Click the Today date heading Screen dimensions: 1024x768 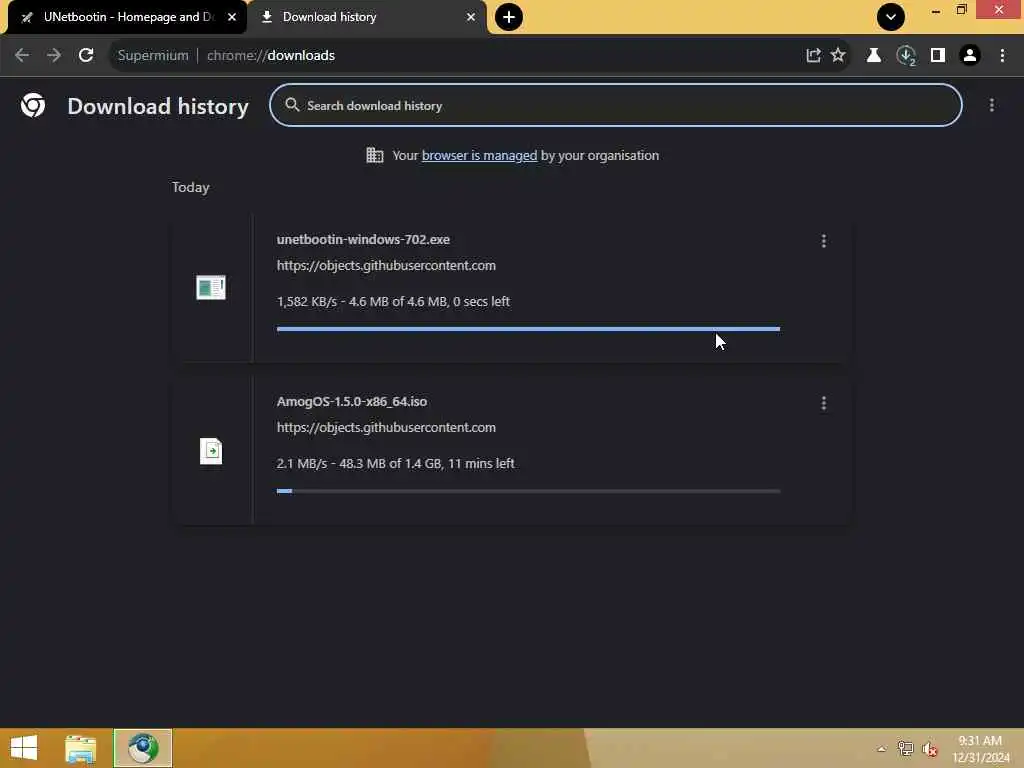click(191, 187)
